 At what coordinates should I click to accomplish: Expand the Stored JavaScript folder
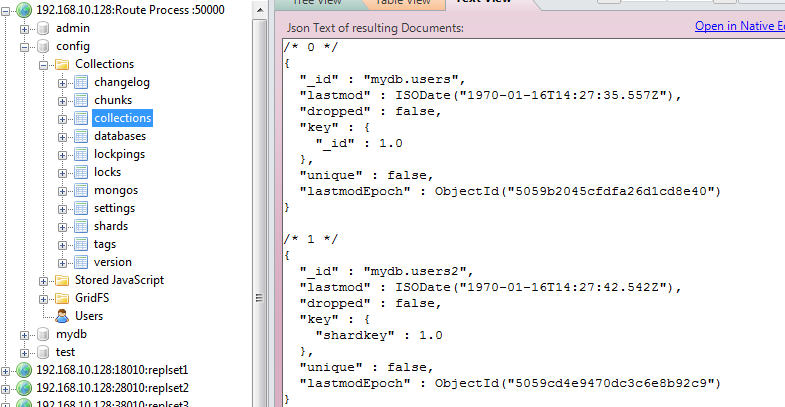point(44,281)
